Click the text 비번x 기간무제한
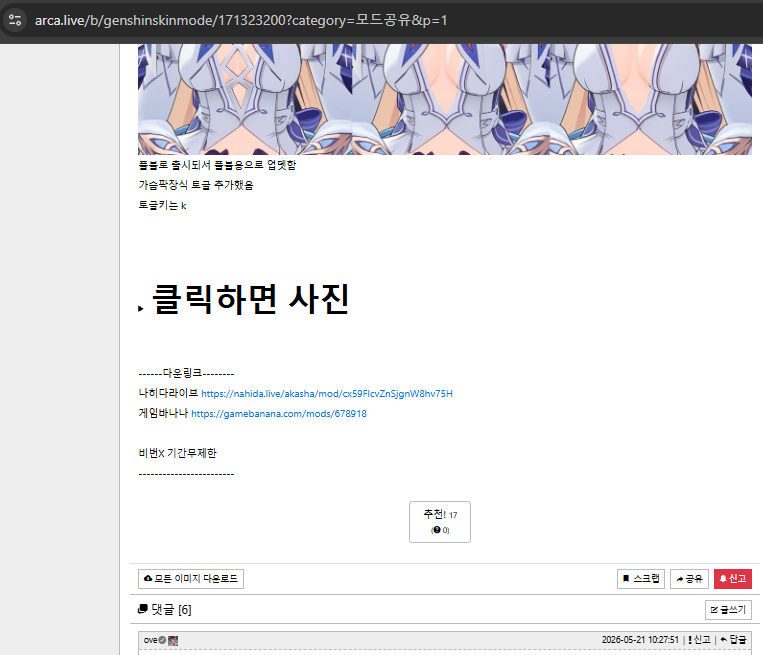 click(x=178, y=453)
